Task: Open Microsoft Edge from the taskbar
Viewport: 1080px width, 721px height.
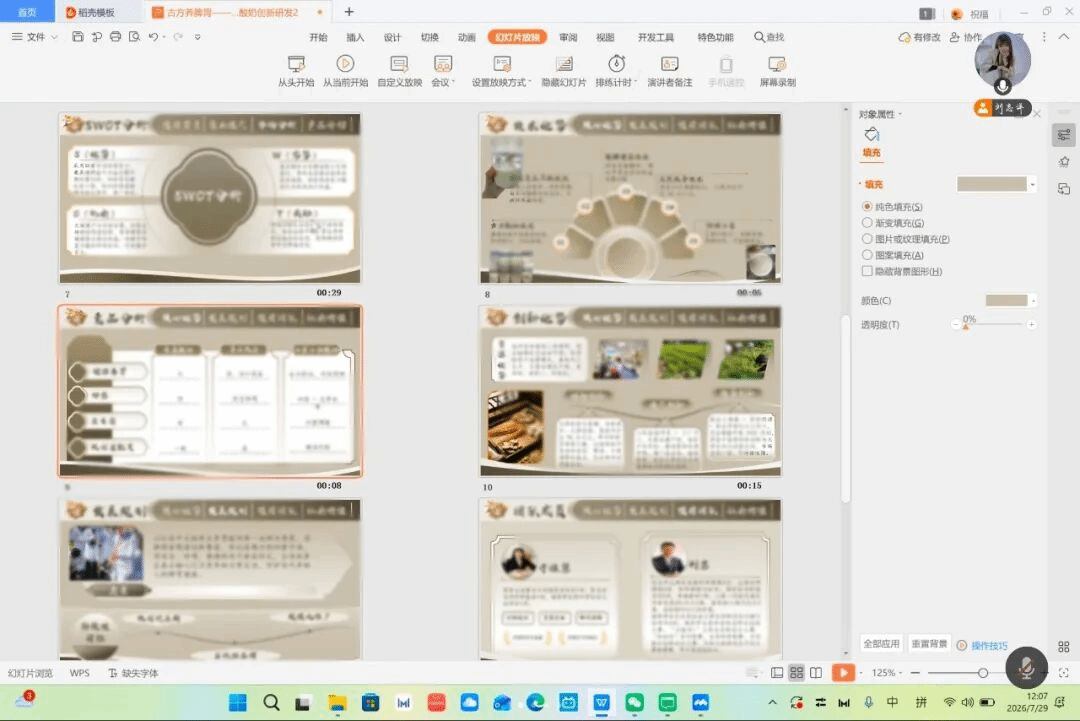Action: point(535,702)
